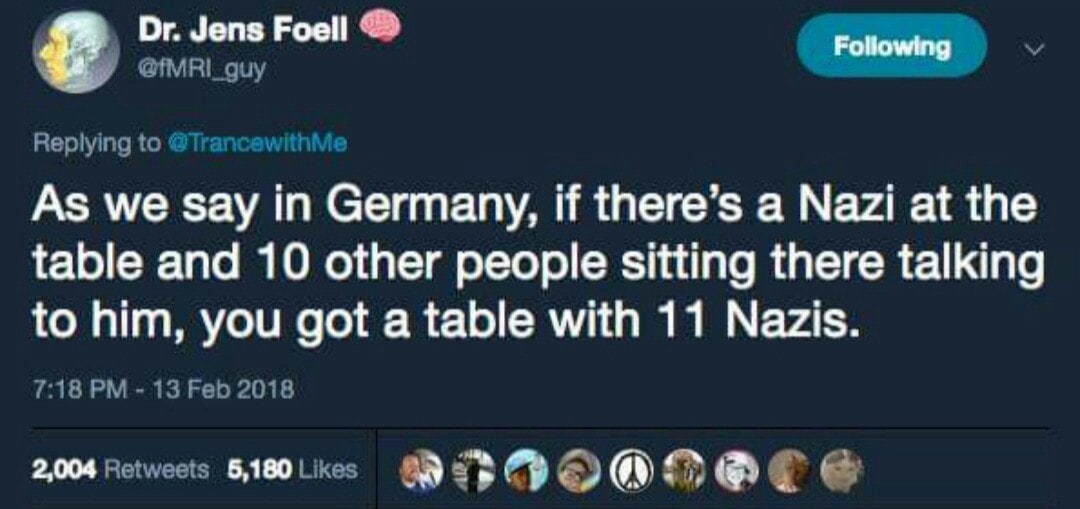Click the 7:18 PM - 13 Feb 2018 timestamp
This screenshot has height=509, width=1080.
pyautogui.click(x=165, y=388)
